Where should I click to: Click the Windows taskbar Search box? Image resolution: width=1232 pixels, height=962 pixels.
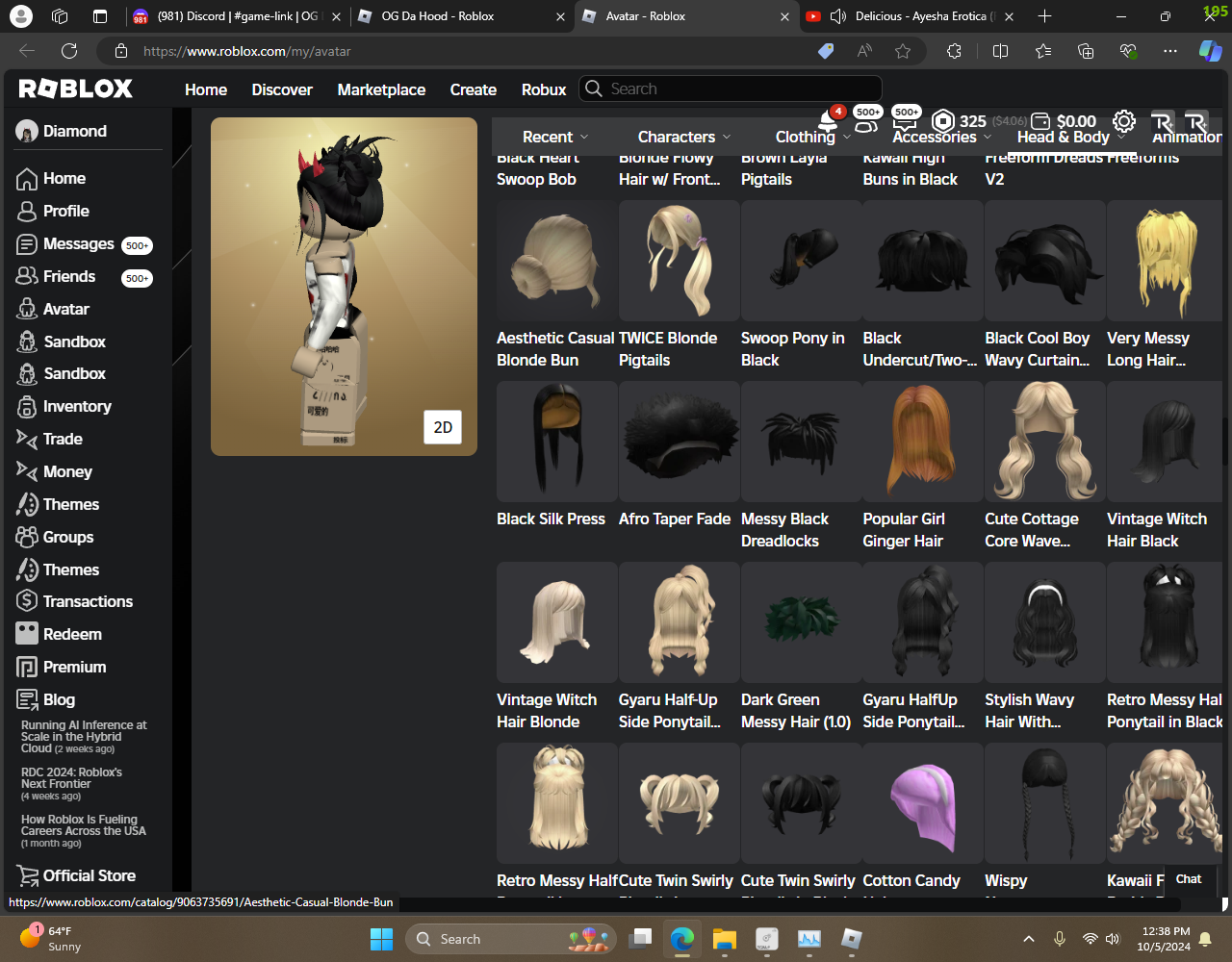[x=512, y=939]
